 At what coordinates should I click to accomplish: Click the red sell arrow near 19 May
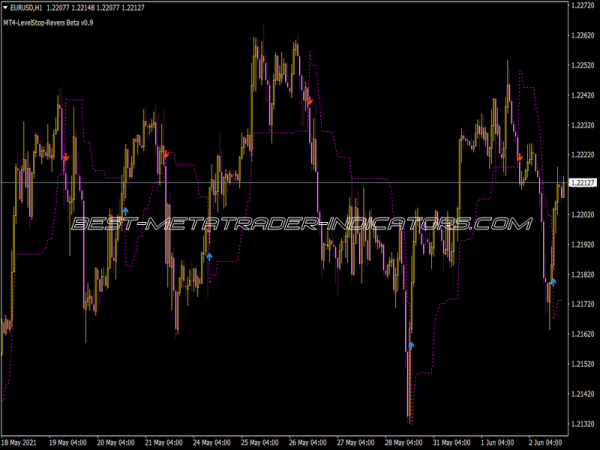[x=66, y=157]
